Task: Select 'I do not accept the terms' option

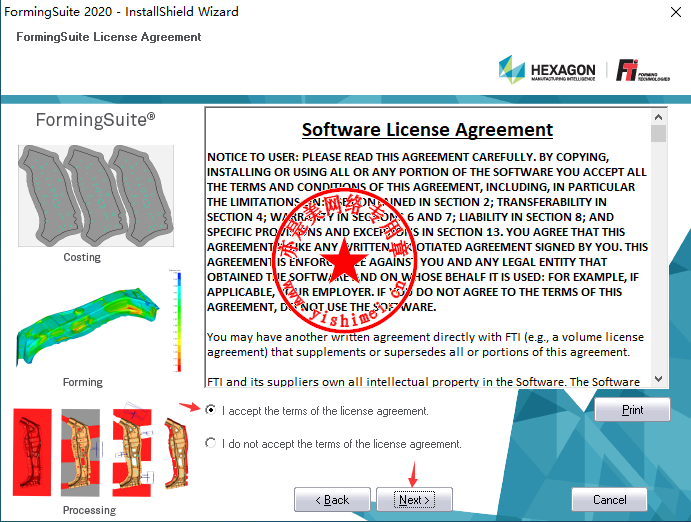Action: pyautogui.click(x=211, y=443)
